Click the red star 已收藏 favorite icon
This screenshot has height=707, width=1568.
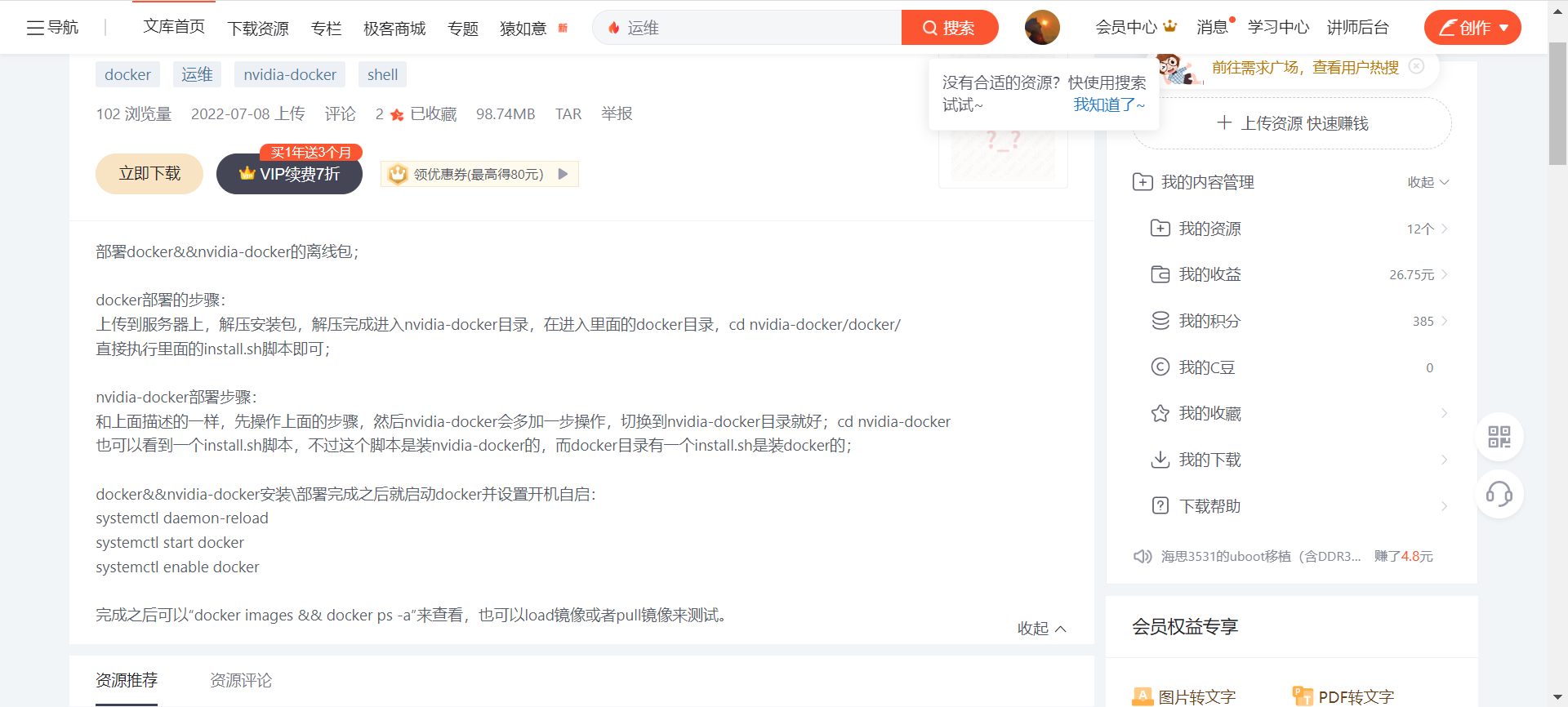[397, 115]
